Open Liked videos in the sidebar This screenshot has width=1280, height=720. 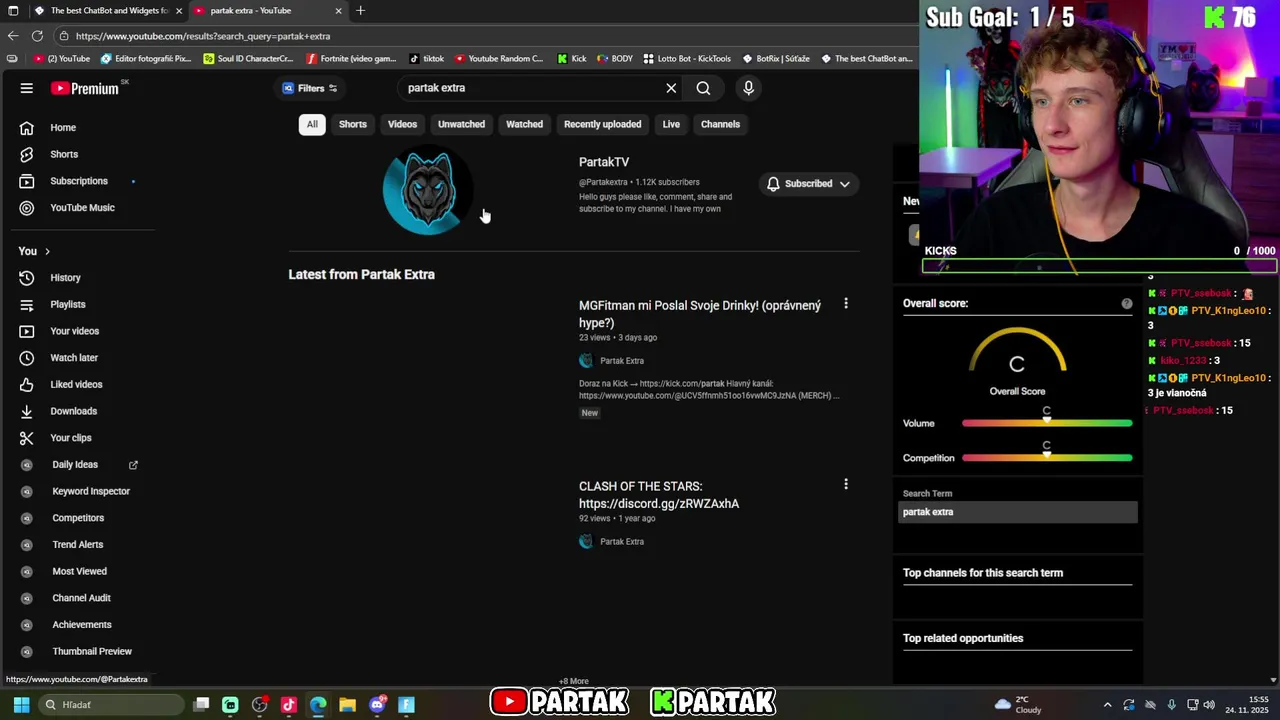pyautogui.click(x=76, y=384)
